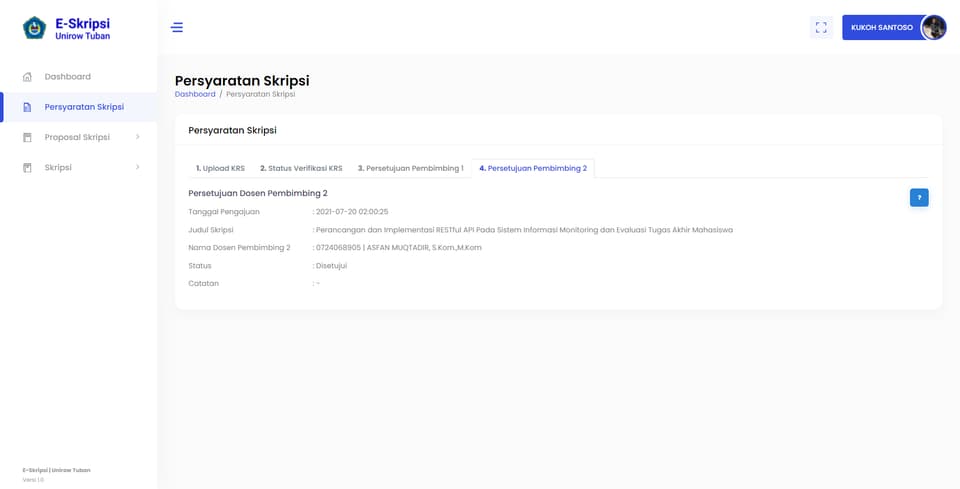
Task: Click the Catatan label
Action: 204,284
